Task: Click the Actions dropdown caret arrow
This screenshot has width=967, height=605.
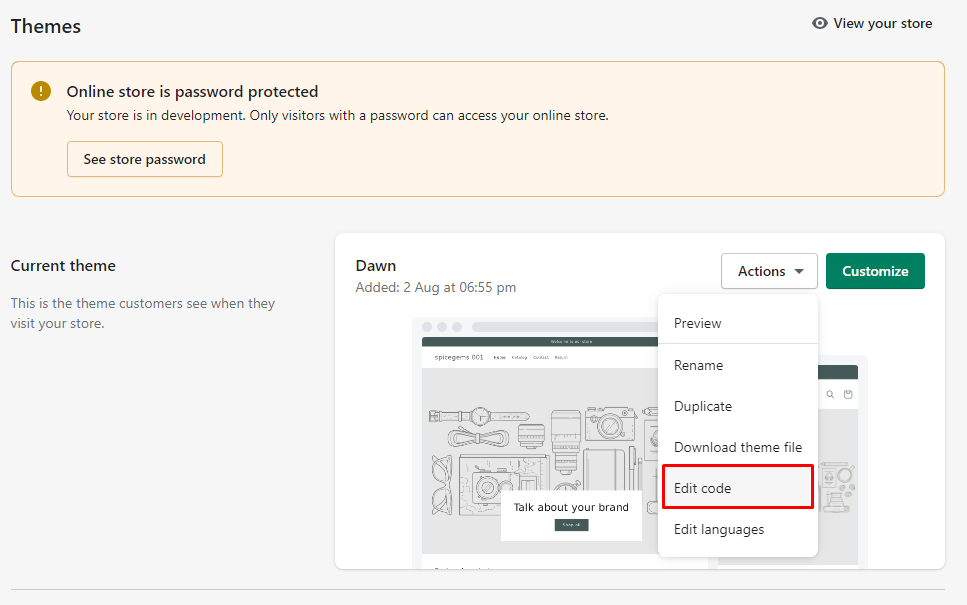Action: (799, 271)
